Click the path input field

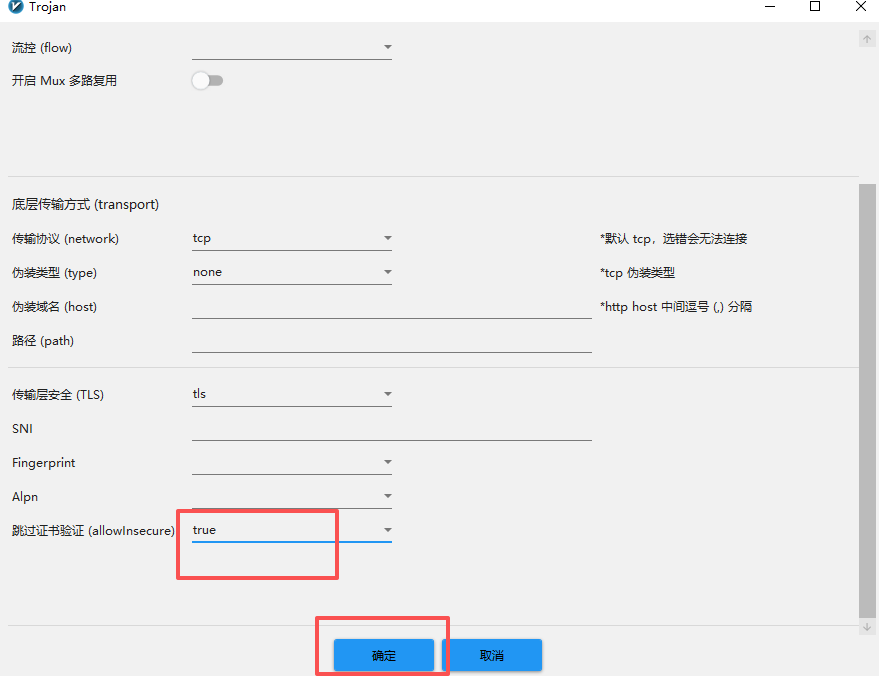391,341
